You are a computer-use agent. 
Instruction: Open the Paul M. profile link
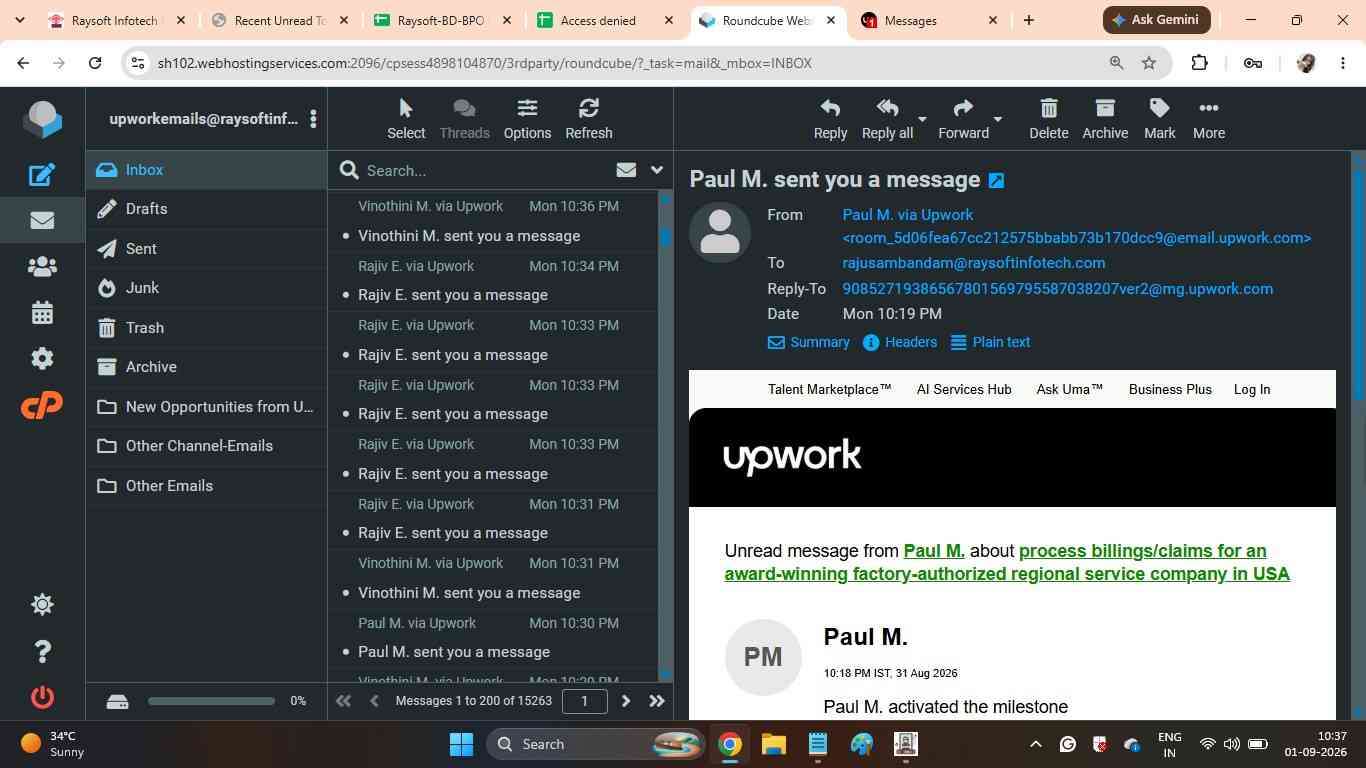click(933, 551)
